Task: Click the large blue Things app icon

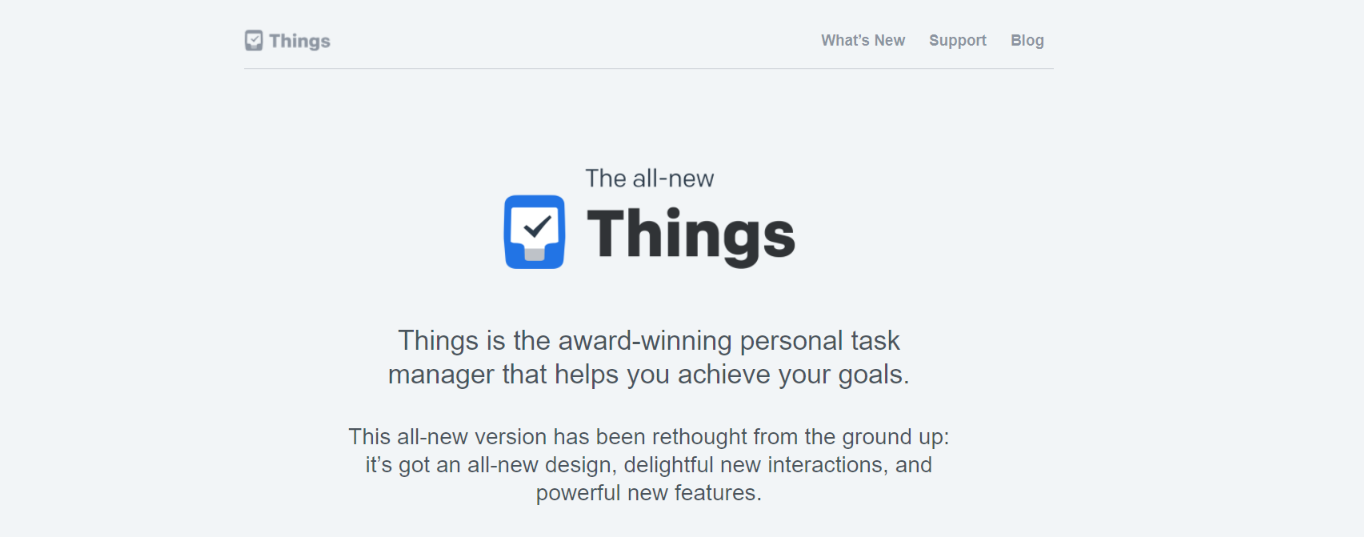Action: (534, 232)
